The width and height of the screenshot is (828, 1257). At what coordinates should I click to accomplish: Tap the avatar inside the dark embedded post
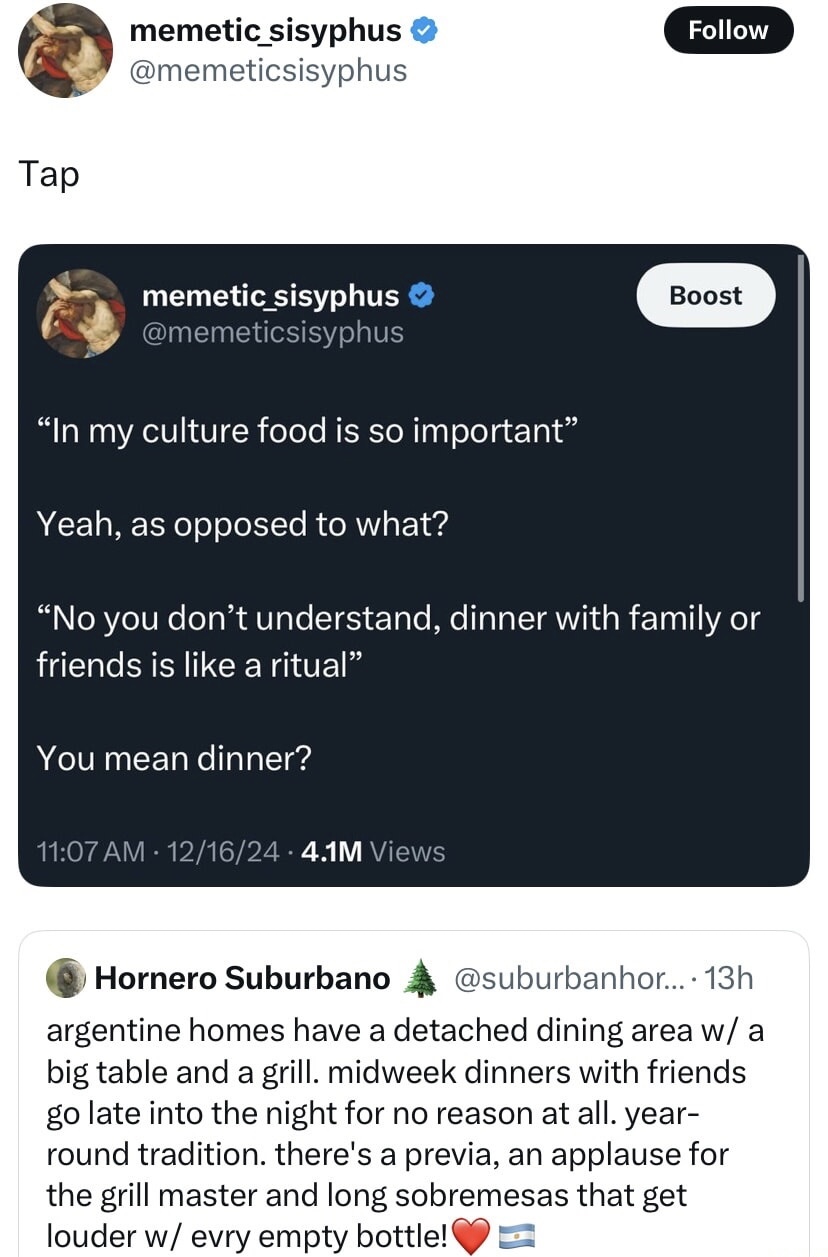(81, 314)
